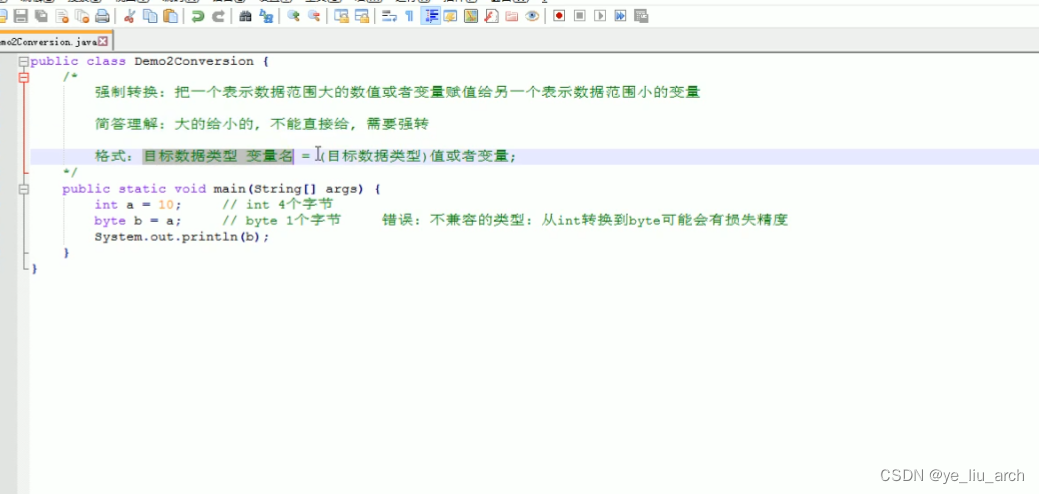Toggle the Word Wrap toolbar button
Screen dimensions: 1039x494
click(x=390, y=16)
